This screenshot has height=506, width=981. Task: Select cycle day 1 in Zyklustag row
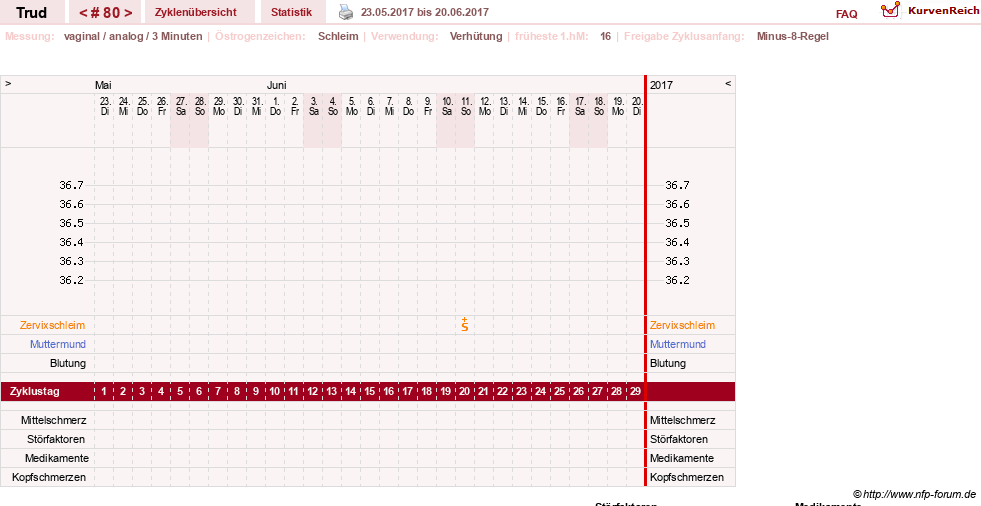pyautogui.click(x=104, y=392)
